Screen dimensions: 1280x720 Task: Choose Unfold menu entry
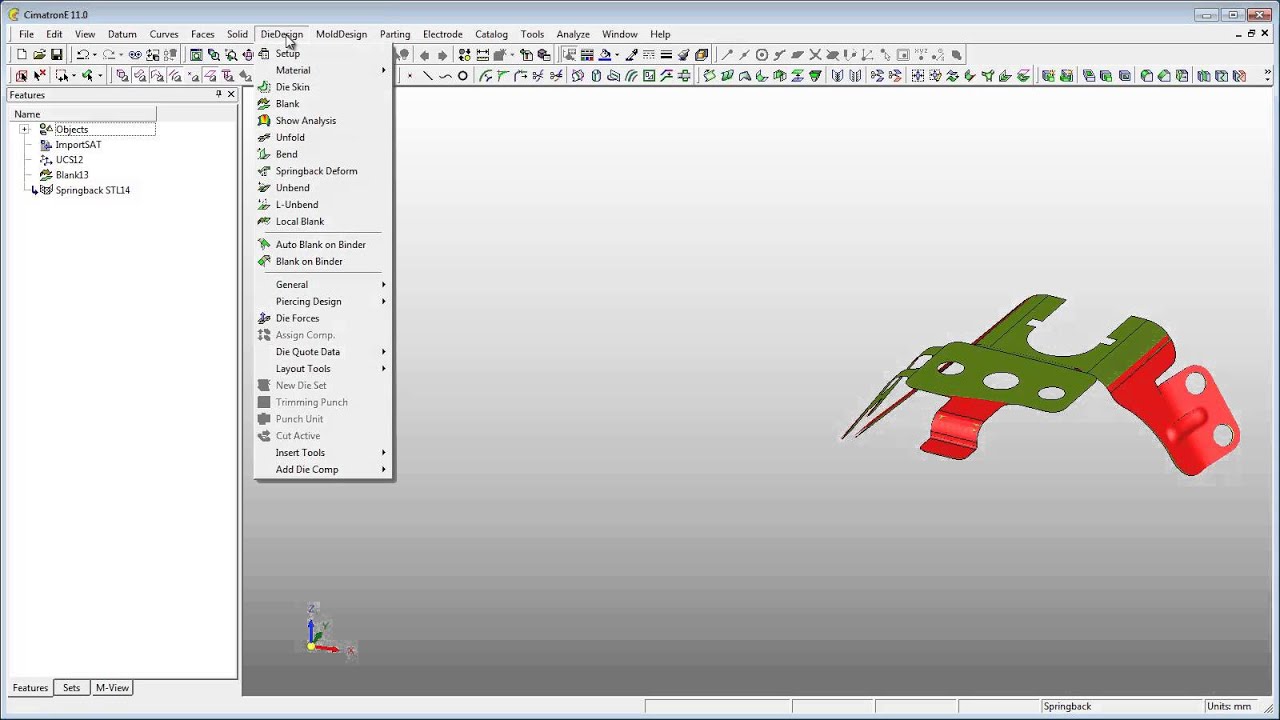pyautogui.click(x=323, y=137)
